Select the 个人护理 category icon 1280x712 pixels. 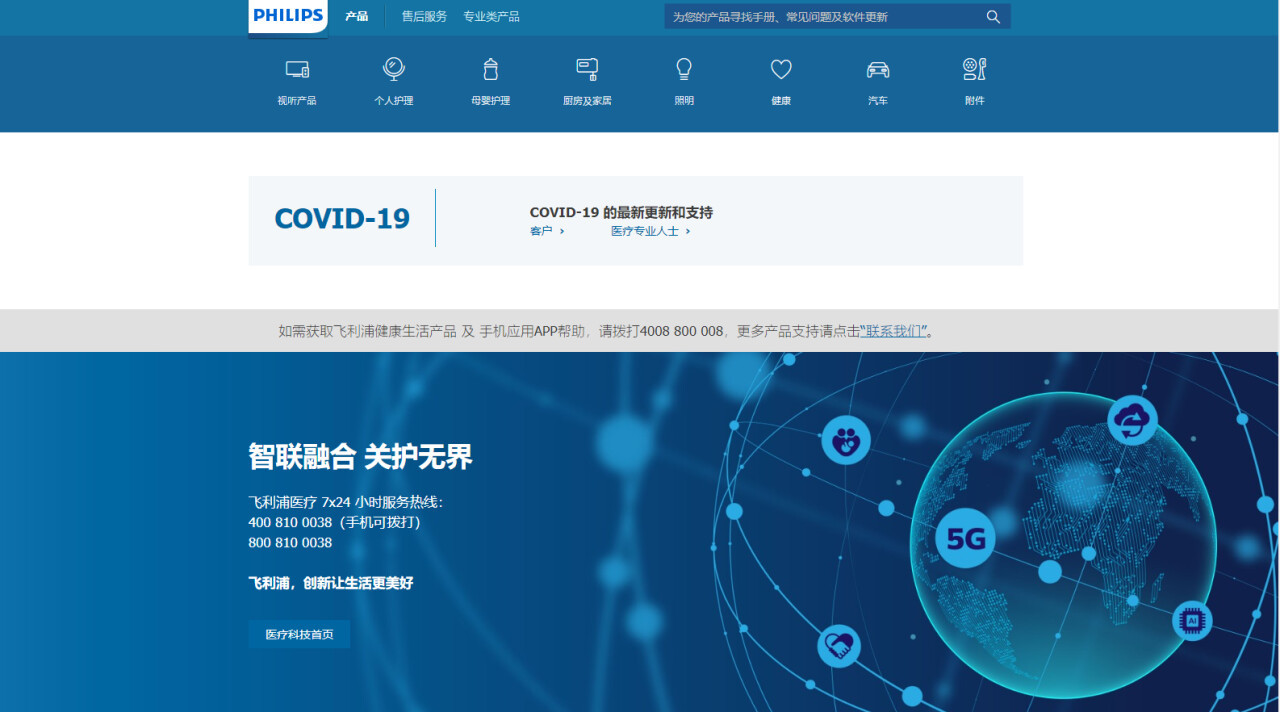click(x=394, y=69)
